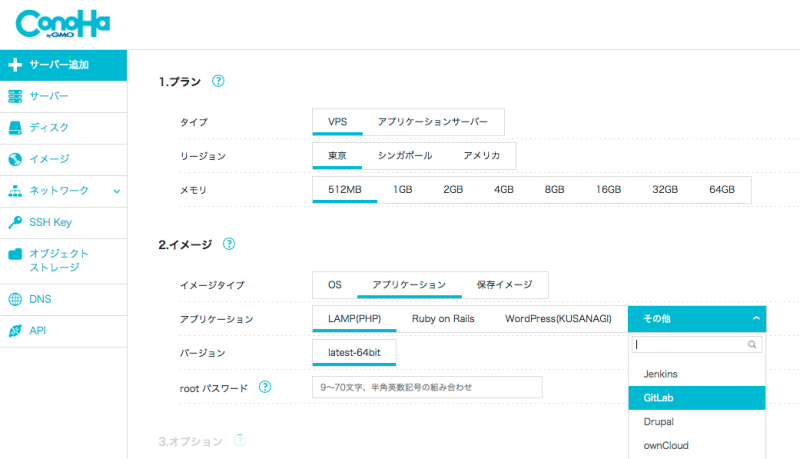Choose 東京 region
800x459 pixels.
[337, 156]
